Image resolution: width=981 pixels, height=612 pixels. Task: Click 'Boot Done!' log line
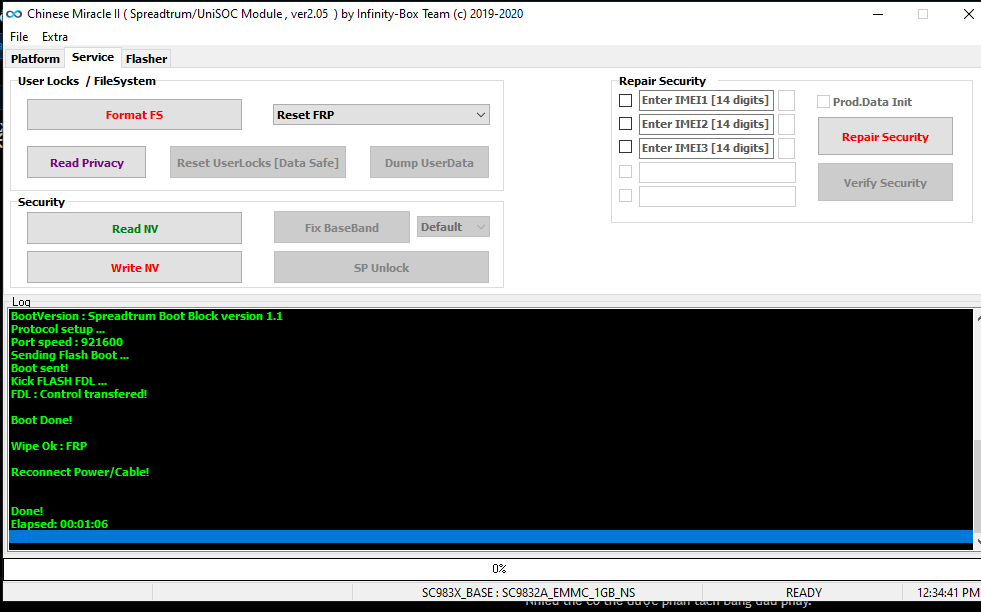[x=41, y=421]
